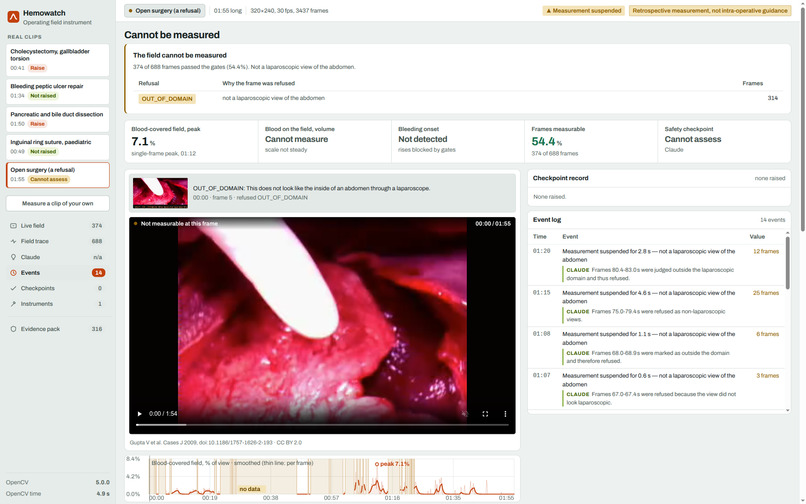Click the 25 frames value
This screenshot has height=504, width=806.
(x=766, y=293)
